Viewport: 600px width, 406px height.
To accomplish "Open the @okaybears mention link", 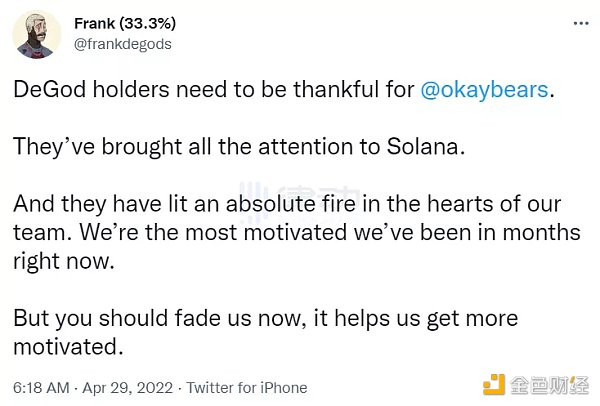I will click(484, 89).
